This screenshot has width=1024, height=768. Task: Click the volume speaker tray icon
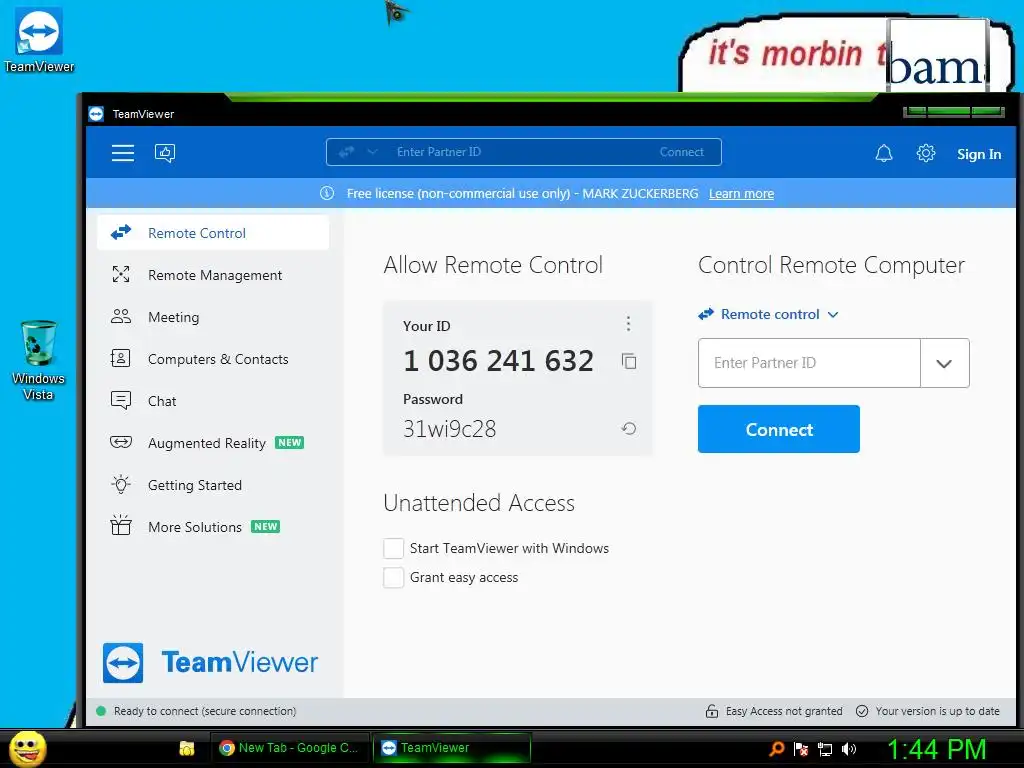[x=849, y=748]
